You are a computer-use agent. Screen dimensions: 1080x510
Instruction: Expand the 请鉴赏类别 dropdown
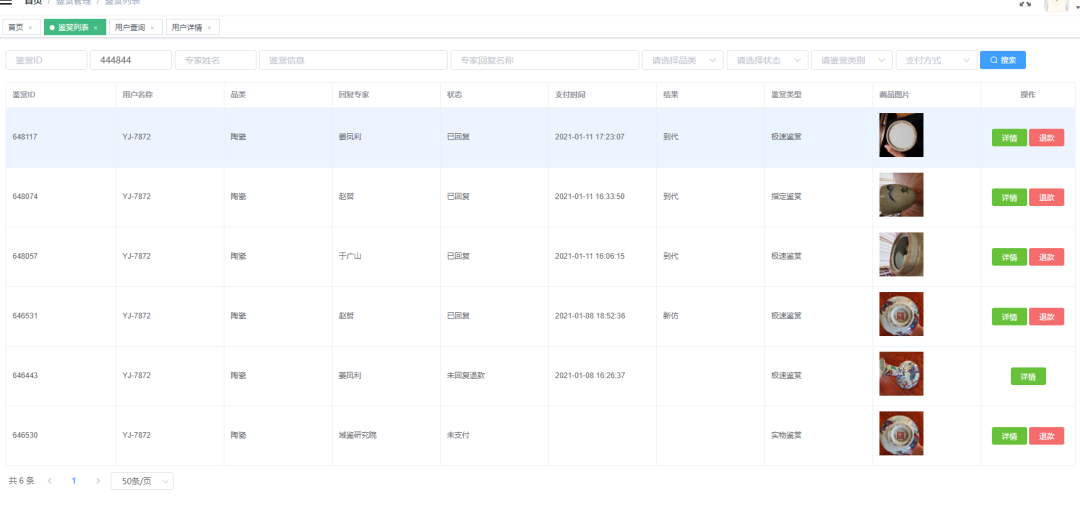852,60
